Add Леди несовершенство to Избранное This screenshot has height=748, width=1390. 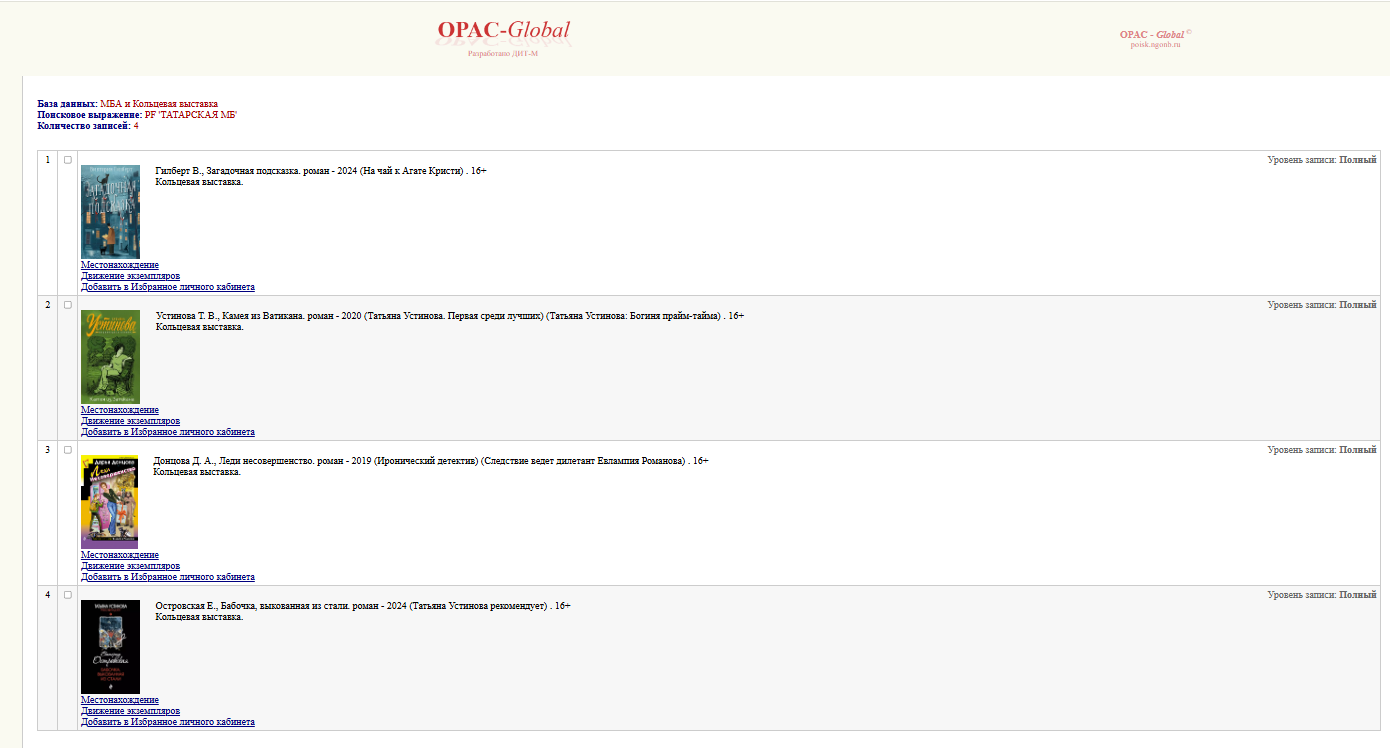click(x=167, y=577)
